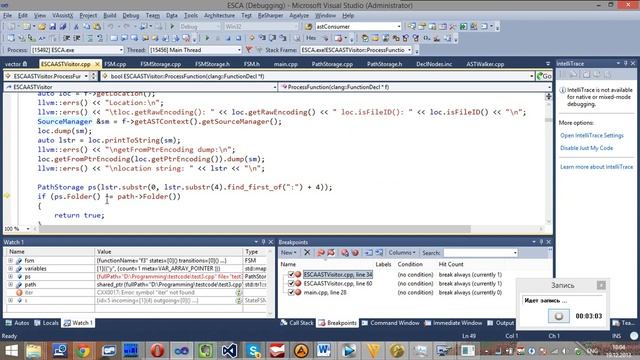This screenshot has height=360, width=640.
Task: Paste using the clipboard toolbar icon
Action: click(x=97, y=27)
